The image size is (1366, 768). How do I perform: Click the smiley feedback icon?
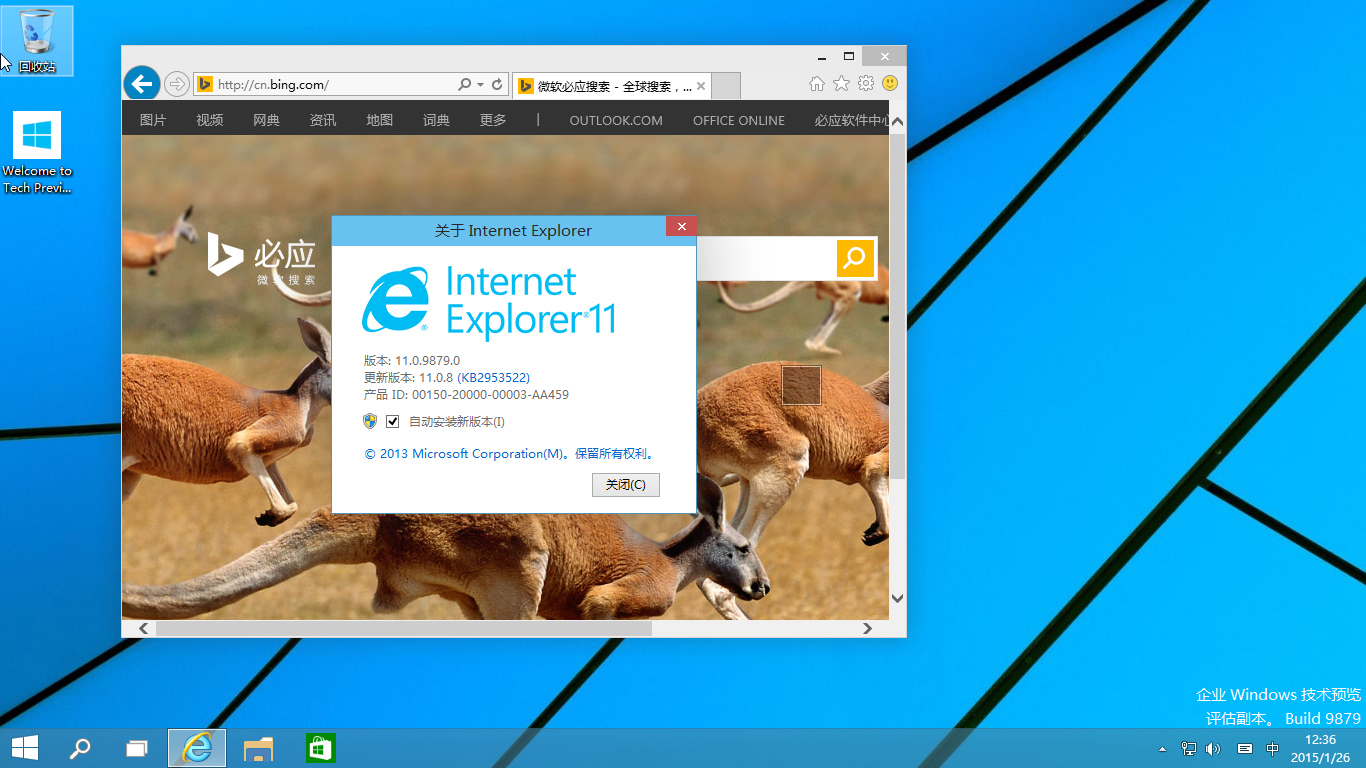pyautogui.click(x=889, y=83)
